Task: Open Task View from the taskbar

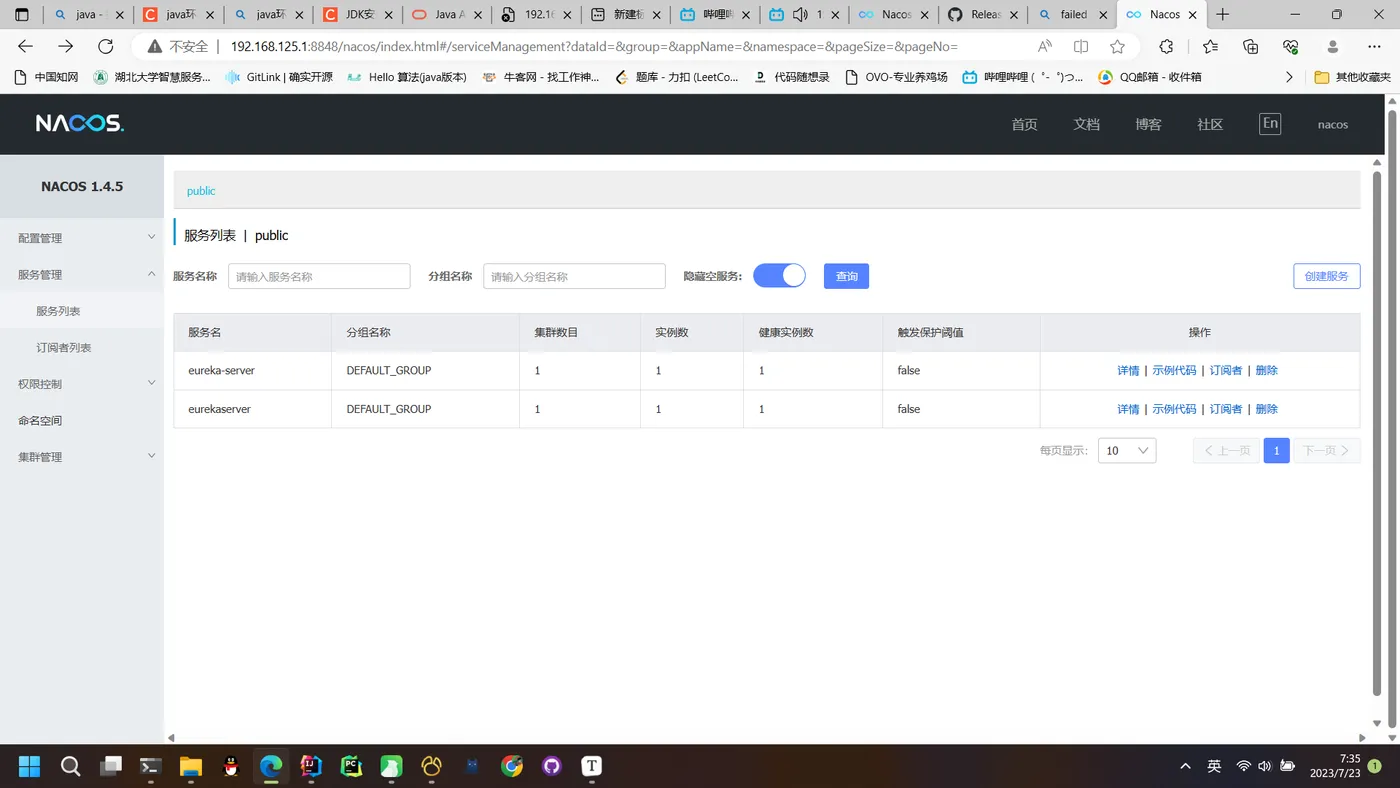Action: pyautogui.click(x=110, y=766)
